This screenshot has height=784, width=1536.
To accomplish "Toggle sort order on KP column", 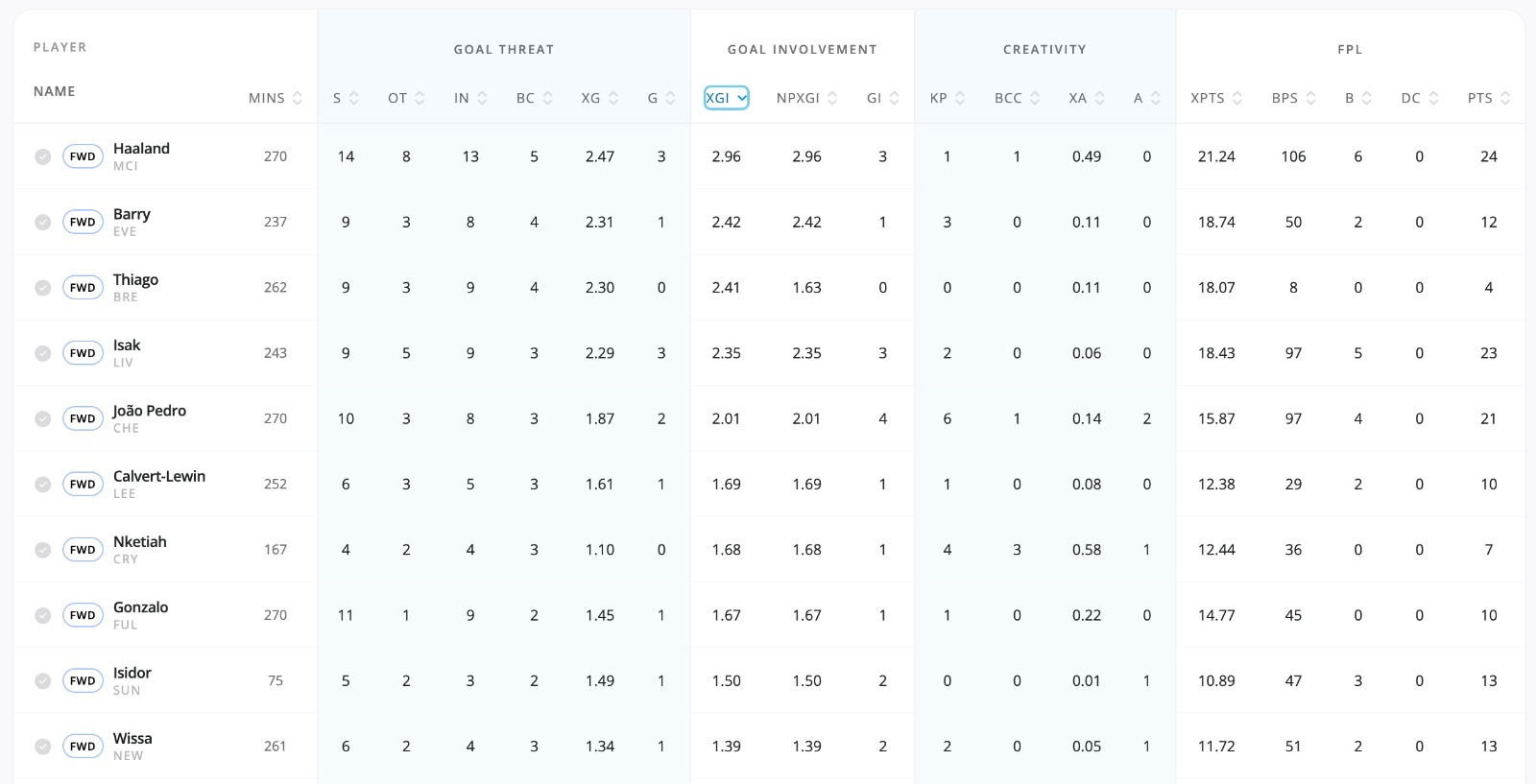I will tap(960, 98).
